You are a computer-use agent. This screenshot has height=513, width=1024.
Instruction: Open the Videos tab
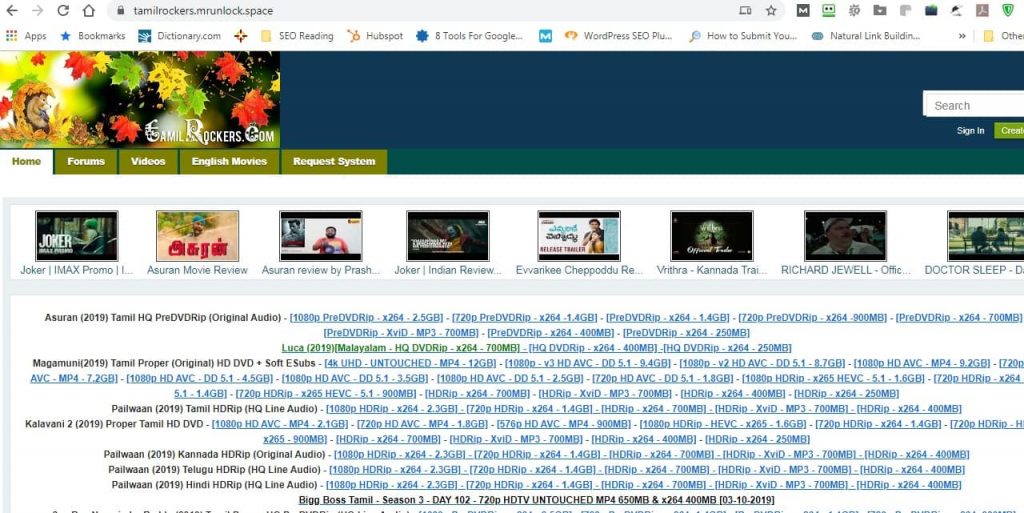(x=148, y=161)
